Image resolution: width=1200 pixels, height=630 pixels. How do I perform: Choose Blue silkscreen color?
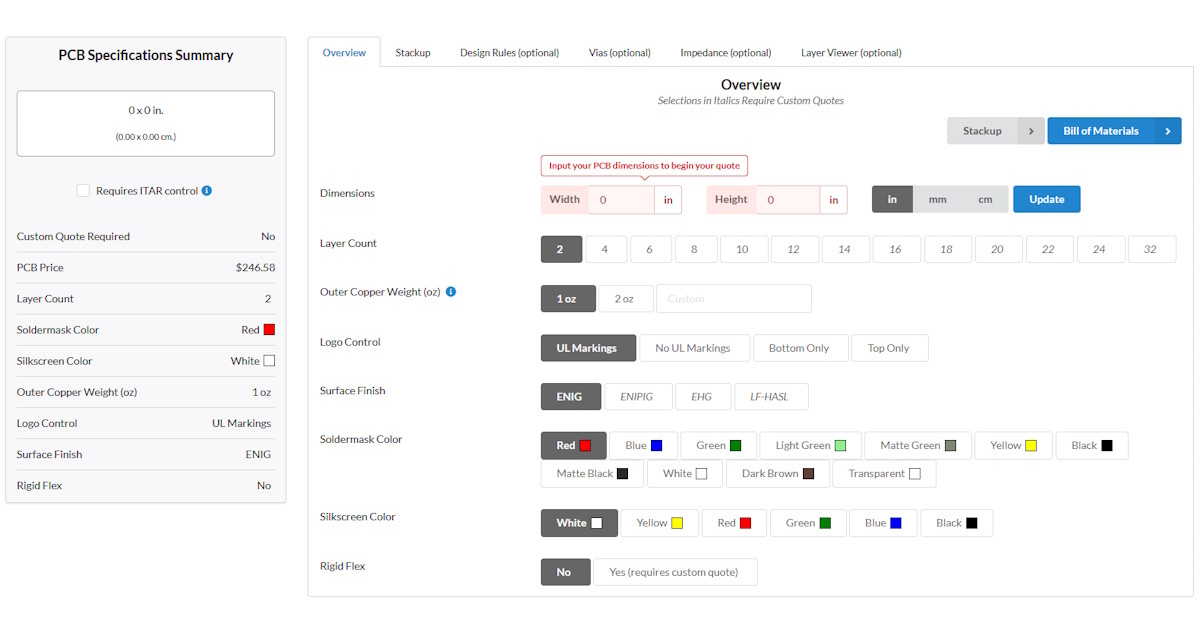coord(882,522)
